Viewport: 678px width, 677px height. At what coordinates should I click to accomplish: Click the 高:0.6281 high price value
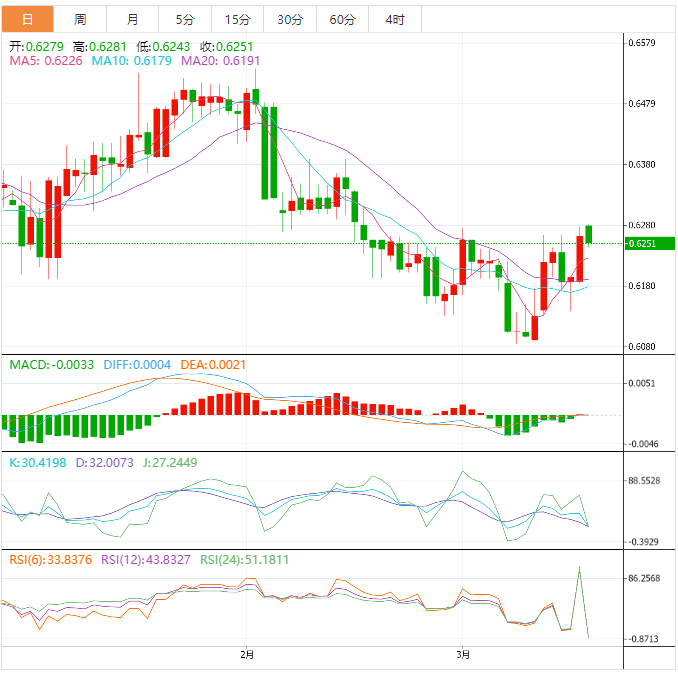[99, 46]
